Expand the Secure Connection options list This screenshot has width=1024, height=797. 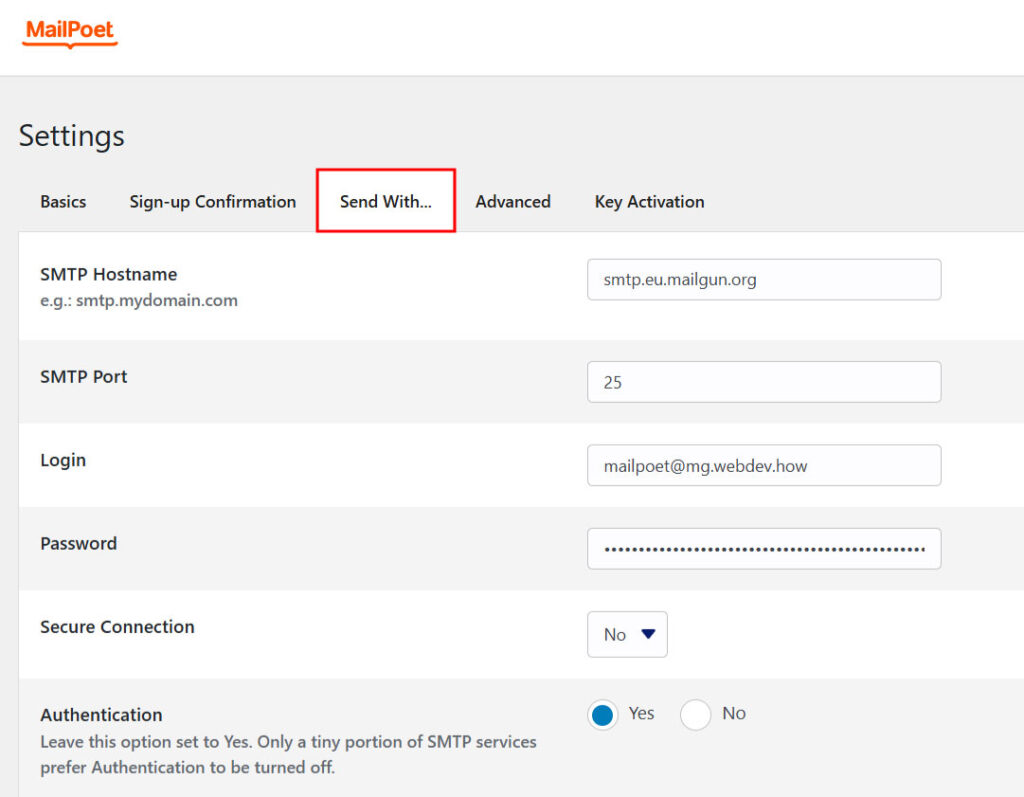click(x=627, y=634)
